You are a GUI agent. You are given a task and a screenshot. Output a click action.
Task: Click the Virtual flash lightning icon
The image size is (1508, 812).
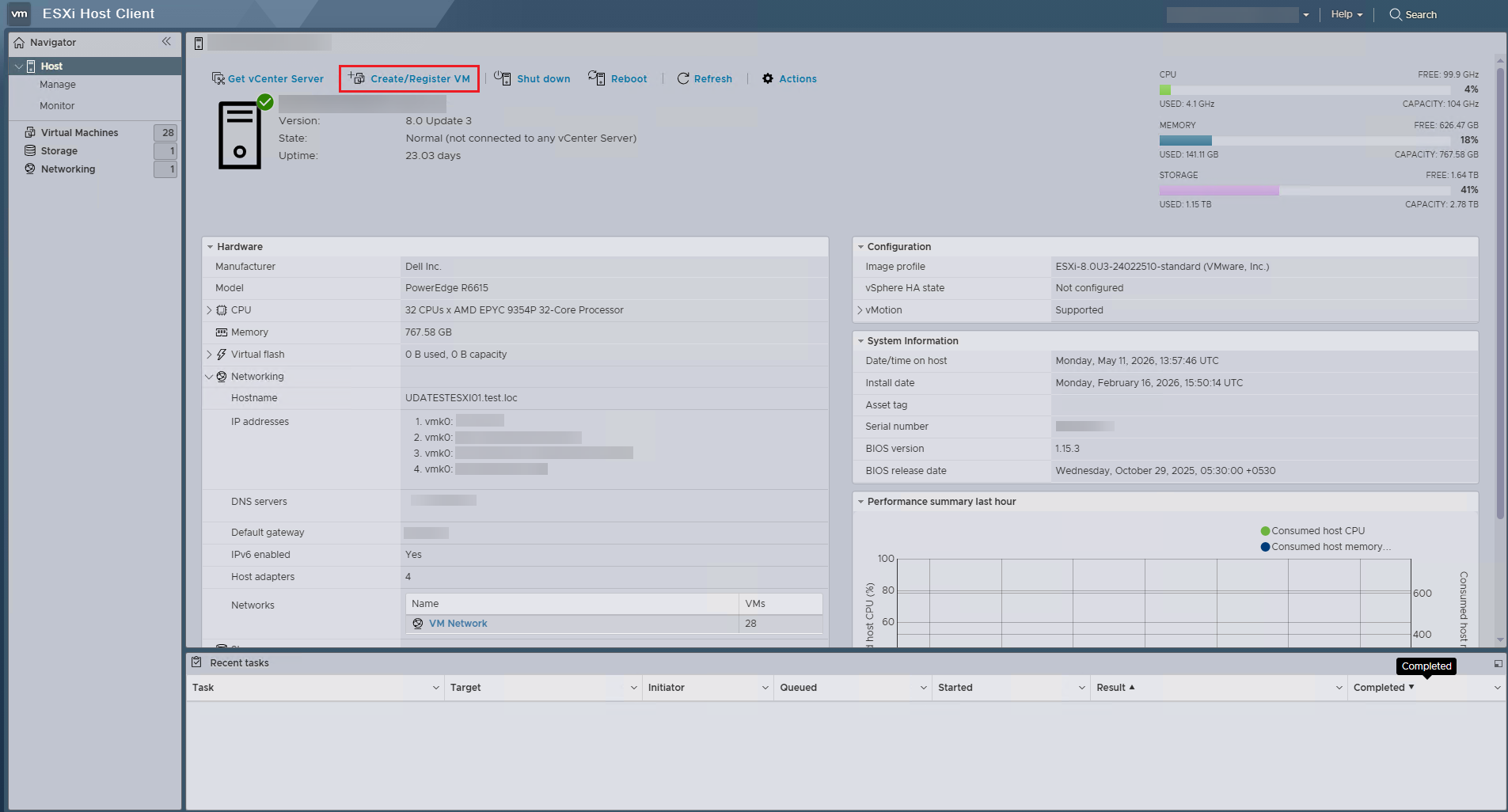point(222,355)
